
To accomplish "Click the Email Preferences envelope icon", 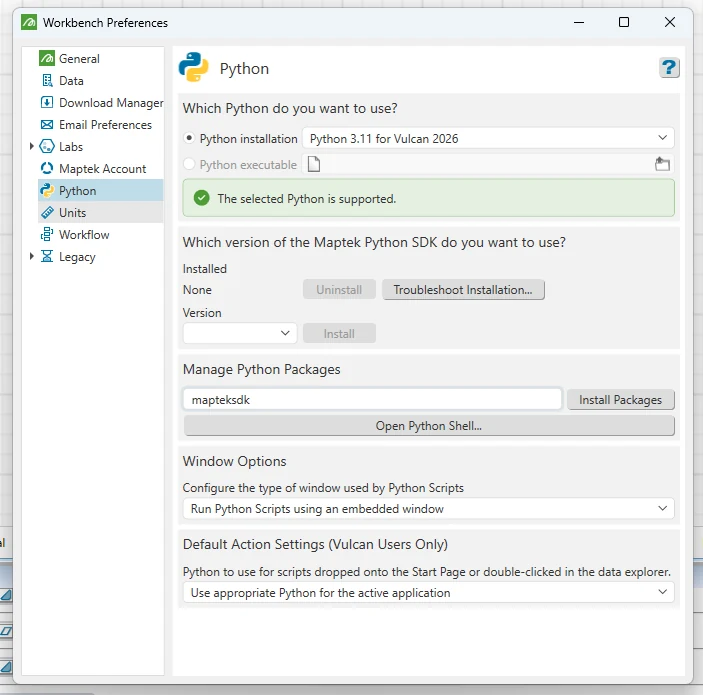I will tap(47, 124).
